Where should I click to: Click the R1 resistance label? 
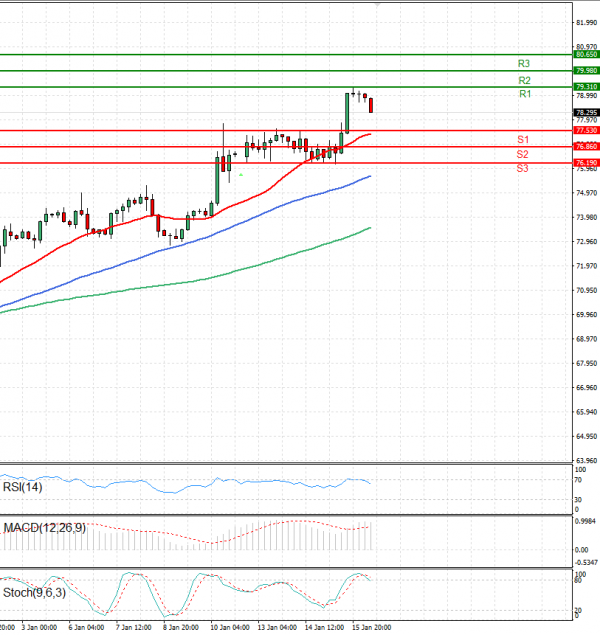(x=524, y=94)
